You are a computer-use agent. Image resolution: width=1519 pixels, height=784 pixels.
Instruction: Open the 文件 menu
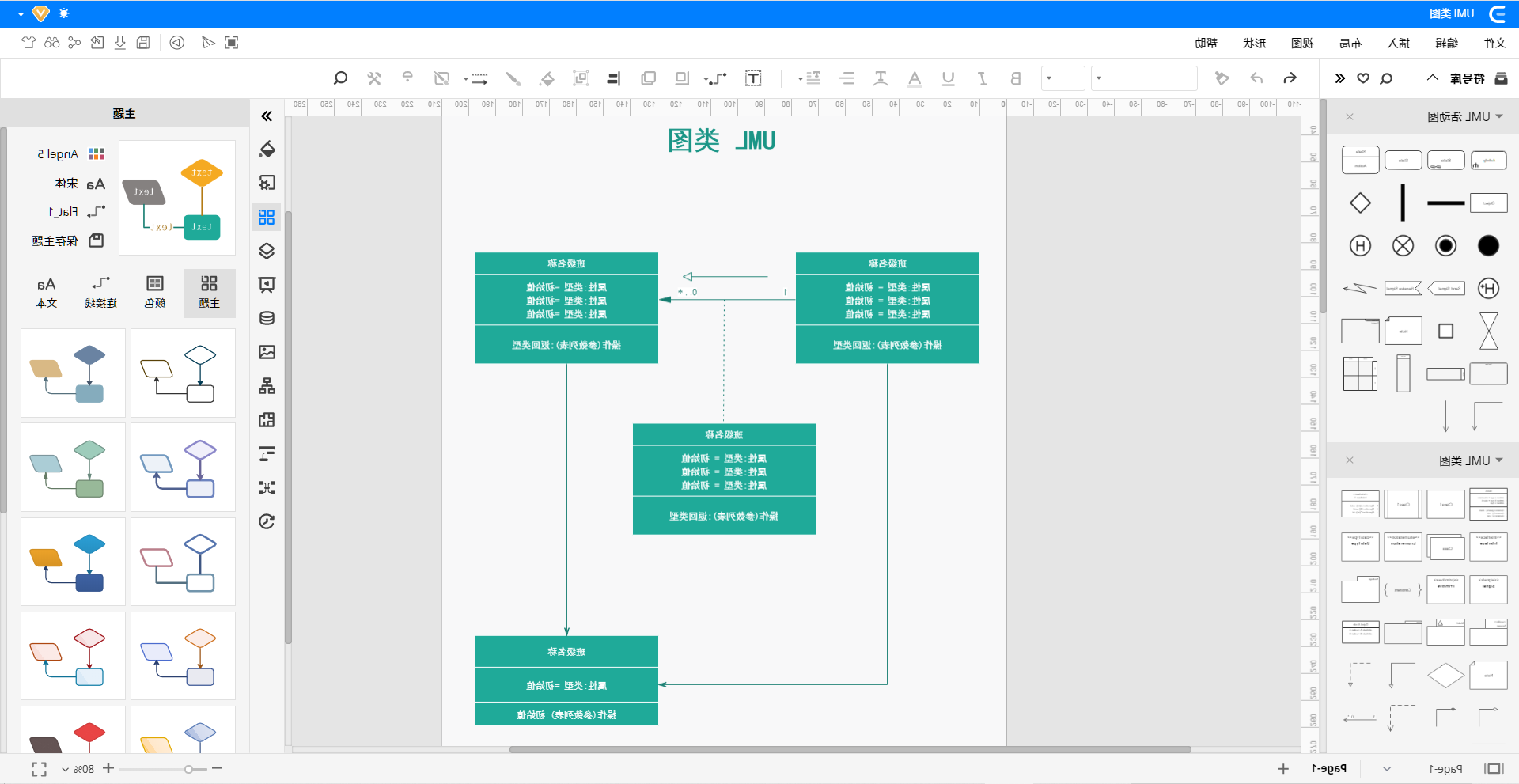point(1494,43)
